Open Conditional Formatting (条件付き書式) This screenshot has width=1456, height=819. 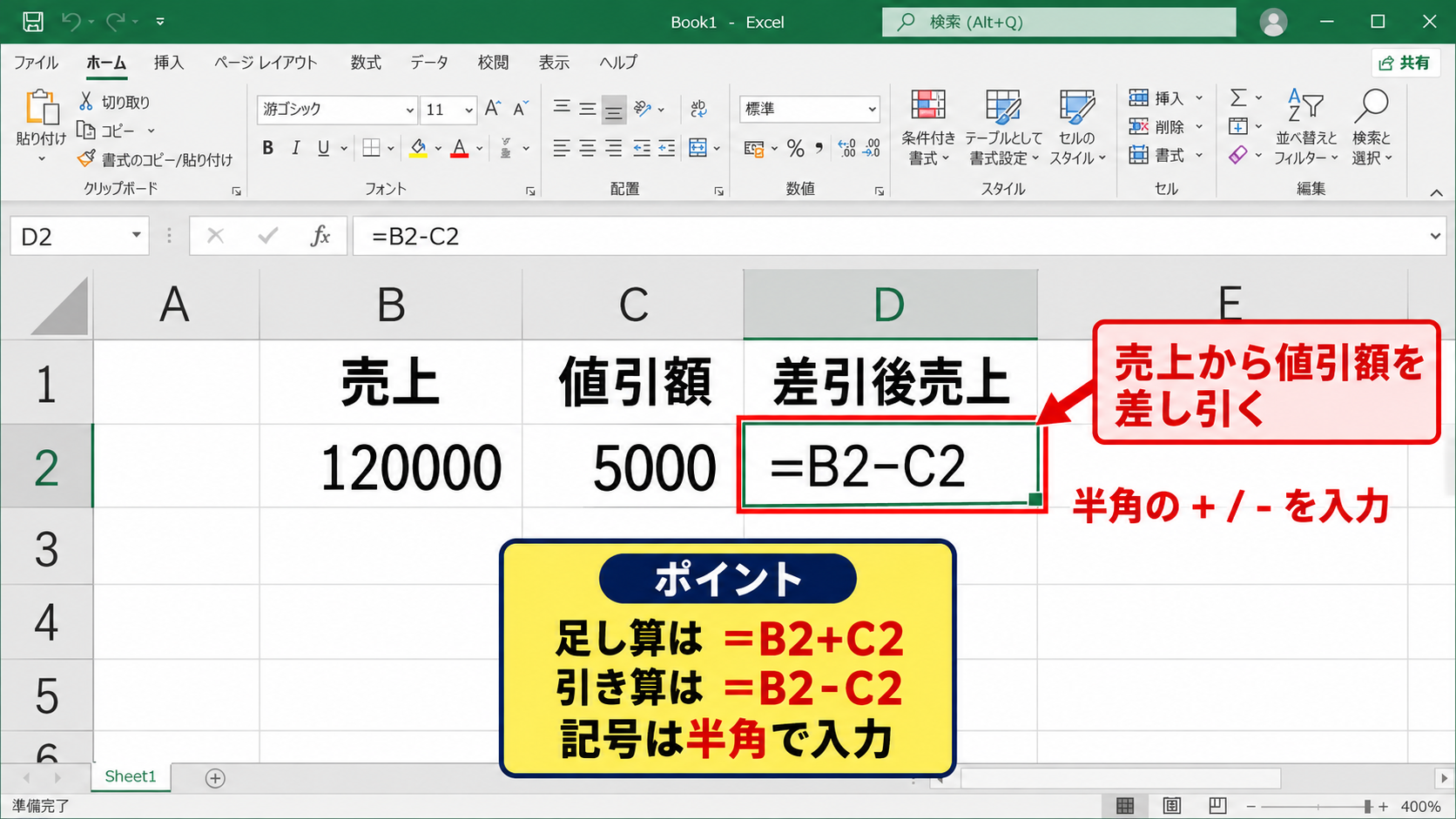(928, 128)
